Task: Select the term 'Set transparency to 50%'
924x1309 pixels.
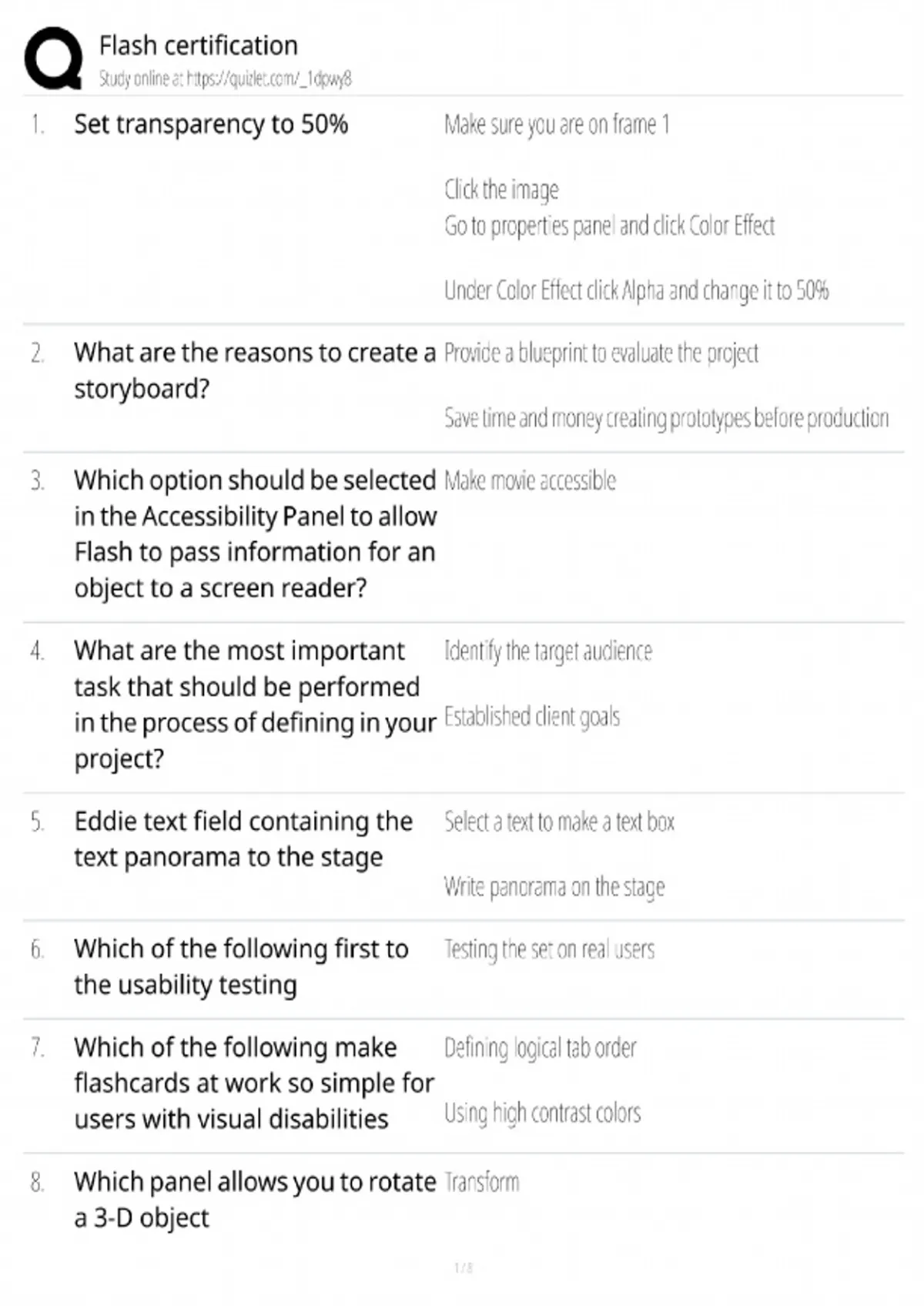Action: tap(211, 124)
